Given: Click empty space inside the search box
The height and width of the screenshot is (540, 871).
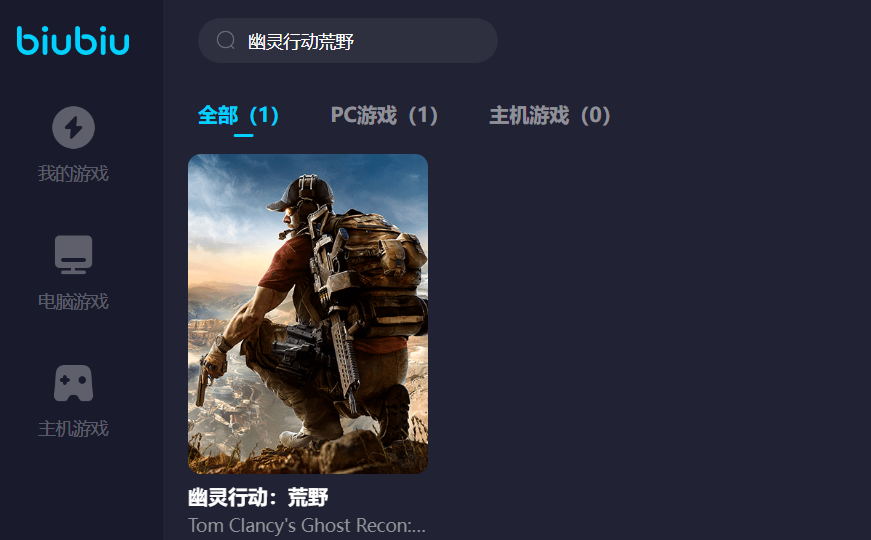Looking at the screenshot, I should coord(425,41).
